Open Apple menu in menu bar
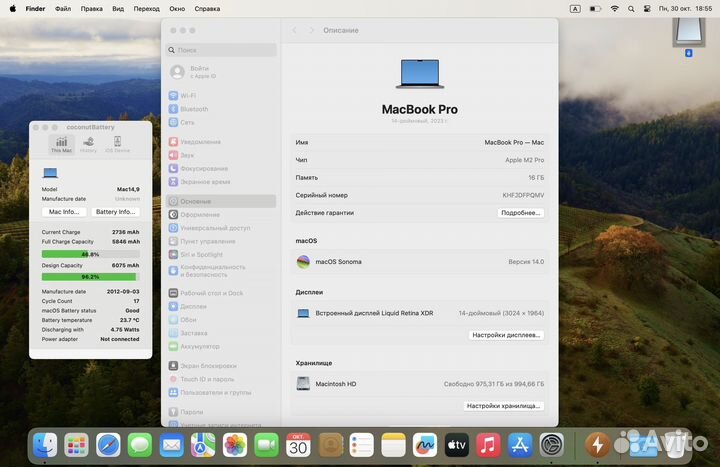This screenshot has width=720, height=467. [x=12, y=9]
